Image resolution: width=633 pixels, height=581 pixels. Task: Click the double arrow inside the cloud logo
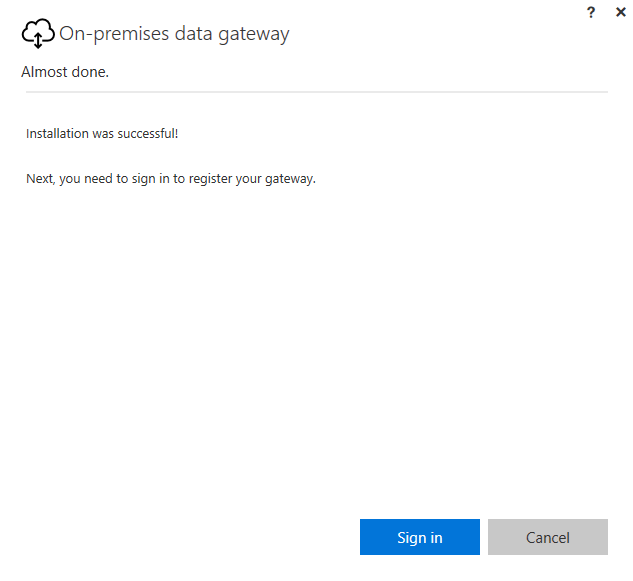pyautogui.click(x=38, y=40)
